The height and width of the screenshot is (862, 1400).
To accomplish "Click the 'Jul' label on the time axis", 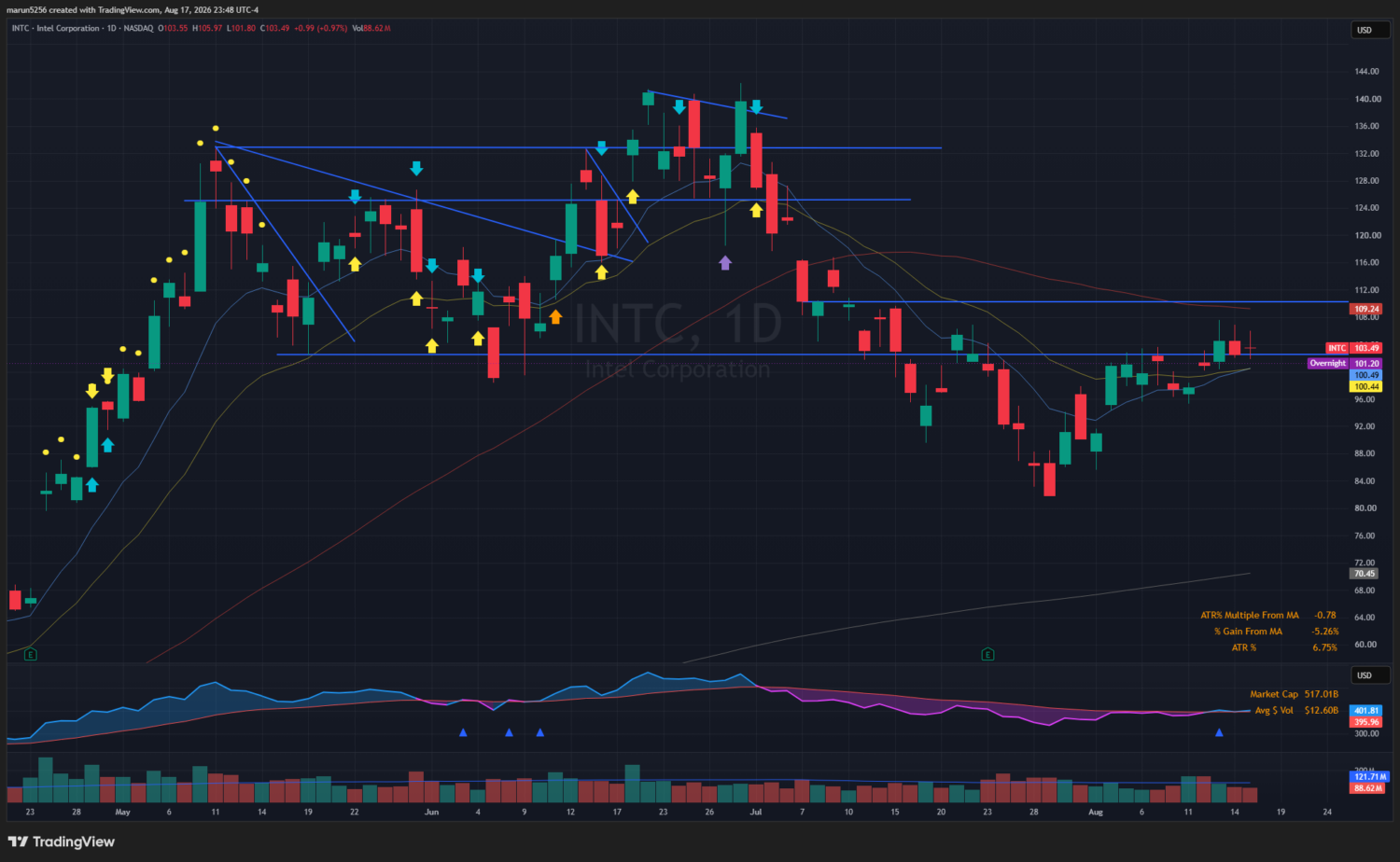I will (756, 813).
